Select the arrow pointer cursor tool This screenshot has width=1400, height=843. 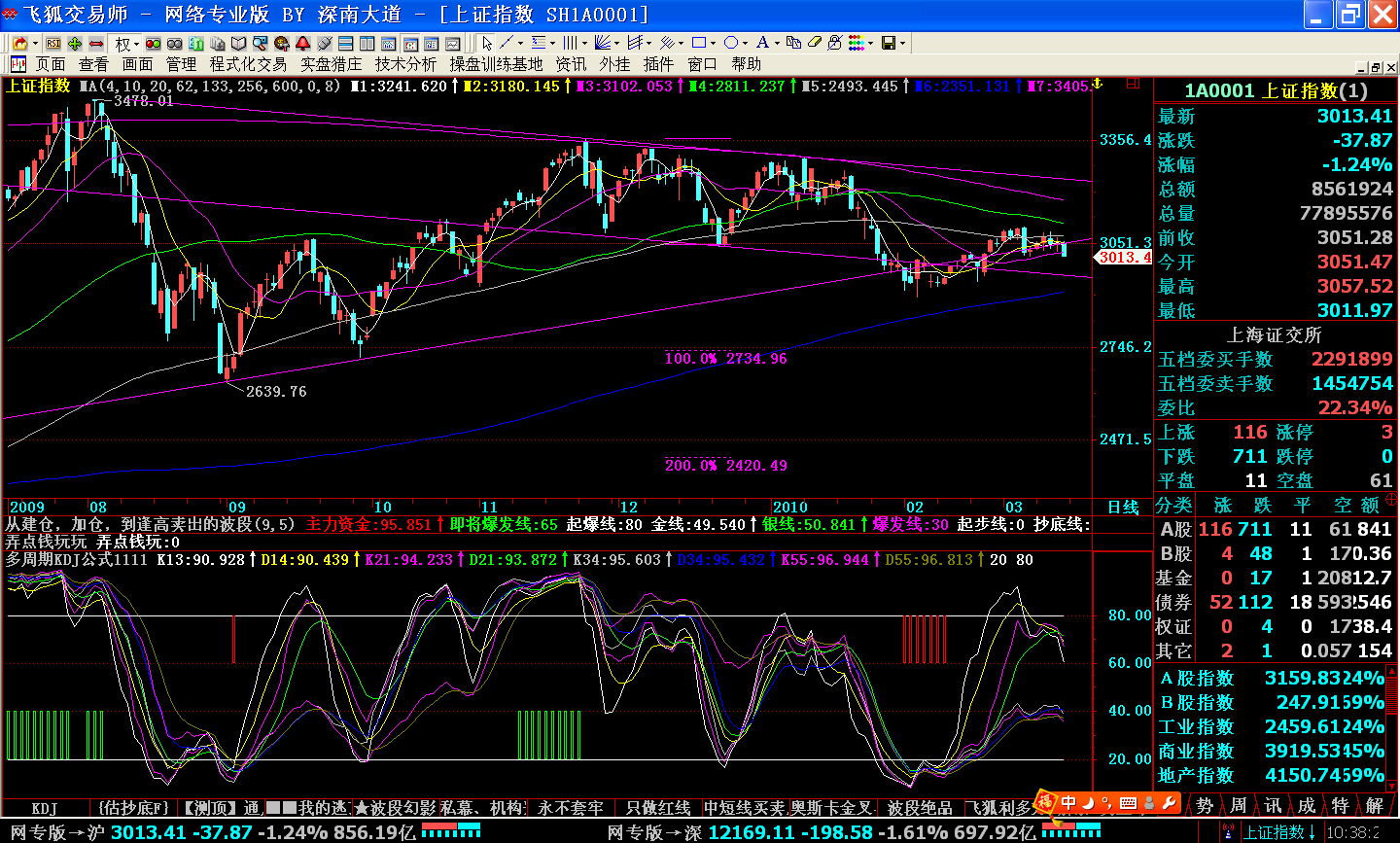(x=487, y=44)
